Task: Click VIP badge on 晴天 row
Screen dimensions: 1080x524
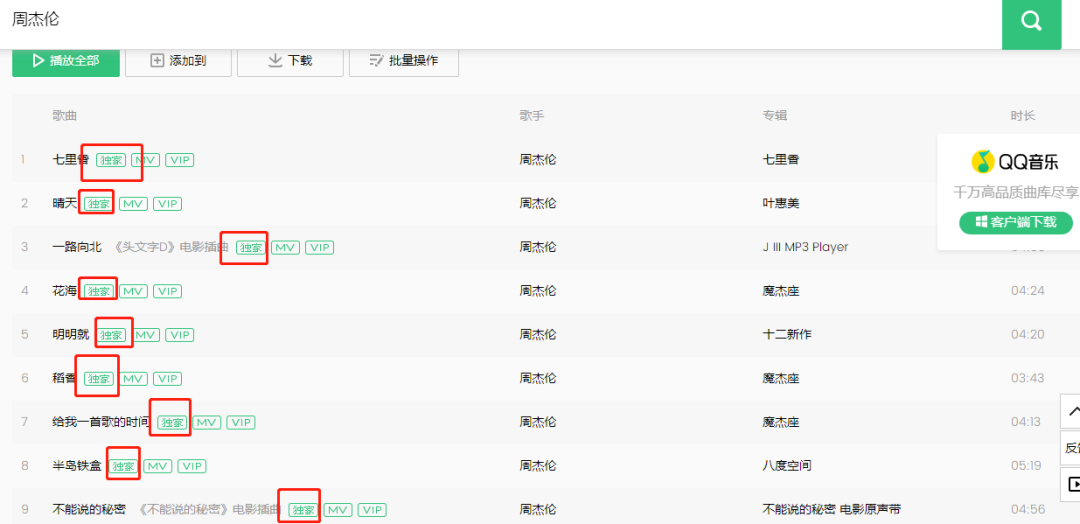Action: 167,204
